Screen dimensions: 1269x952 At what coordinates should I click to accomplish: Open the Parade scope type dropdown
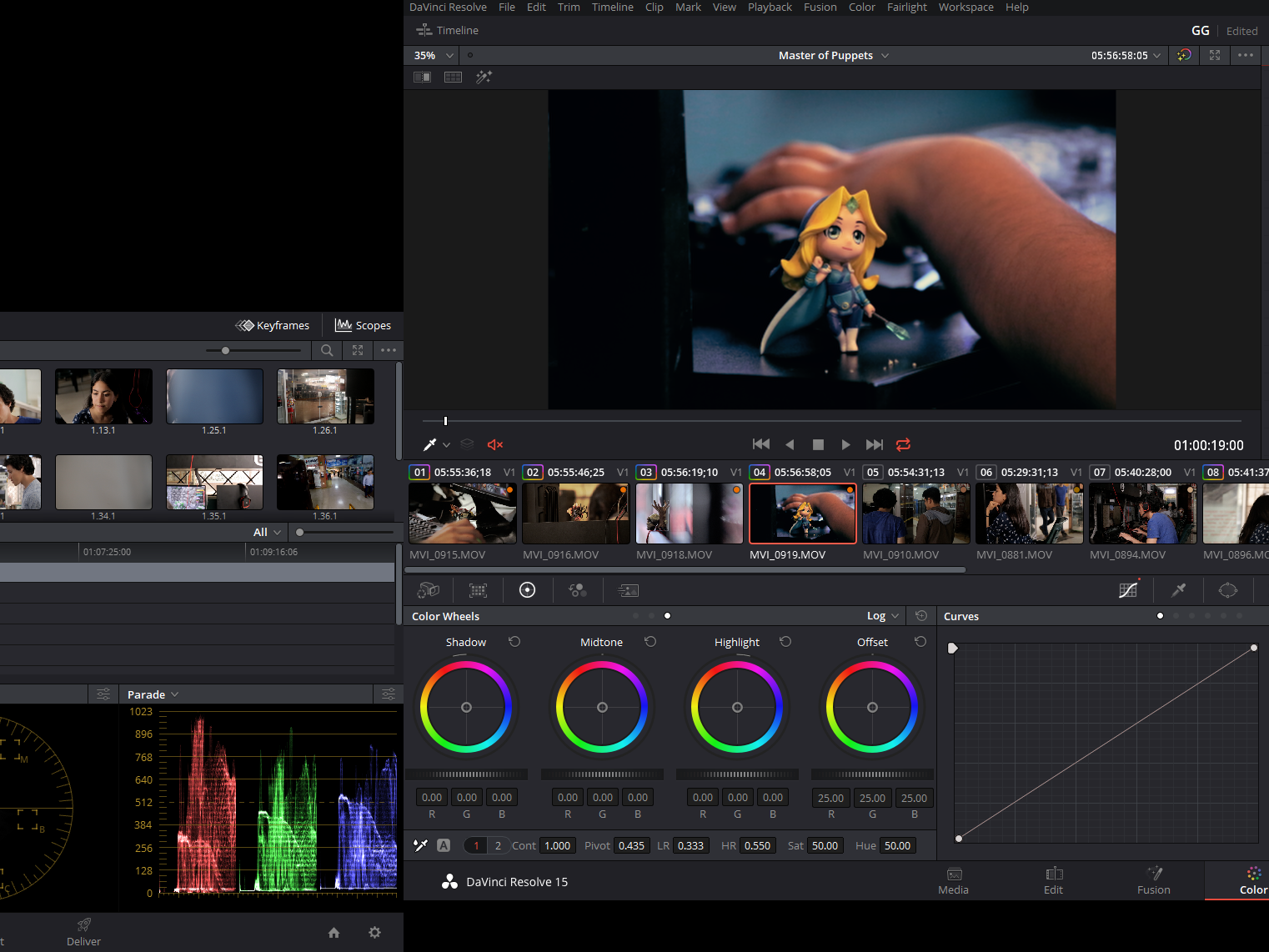(x=153, y=694)
